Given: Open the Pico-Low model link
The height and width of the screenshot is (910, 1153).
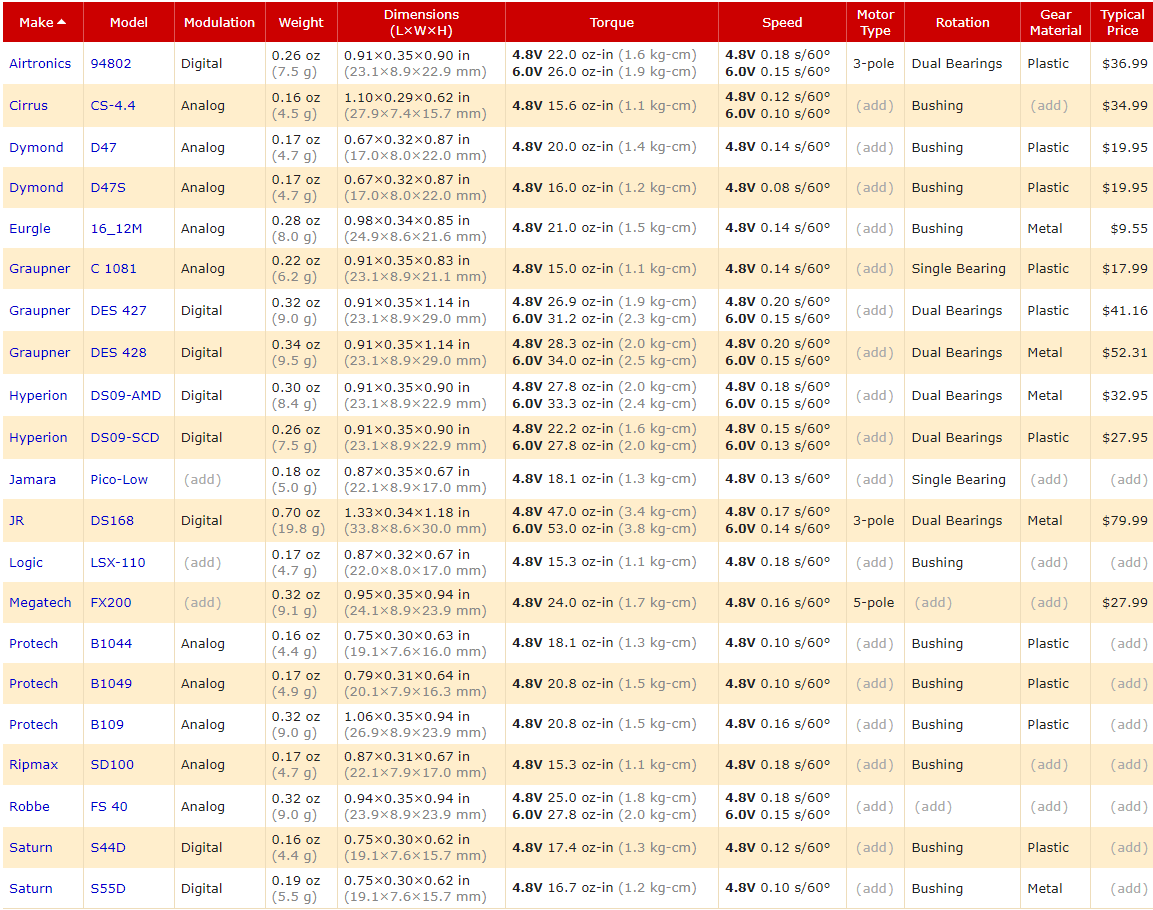Looking at the screenshot, I should point(118,479).
